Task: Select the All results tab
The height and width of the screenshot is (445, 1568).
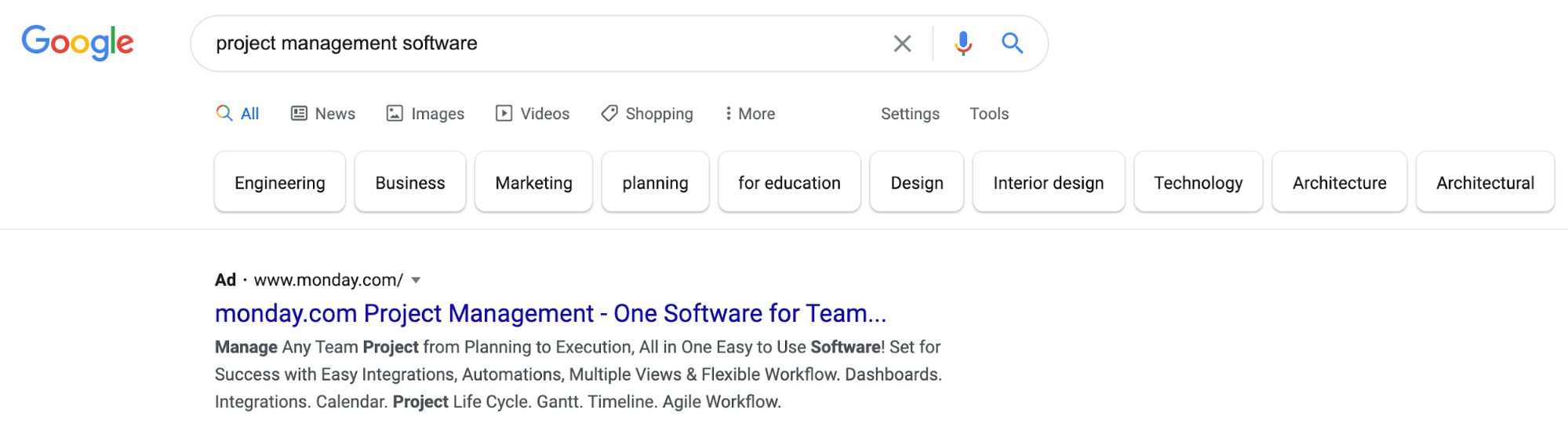Action: (238, 114)
